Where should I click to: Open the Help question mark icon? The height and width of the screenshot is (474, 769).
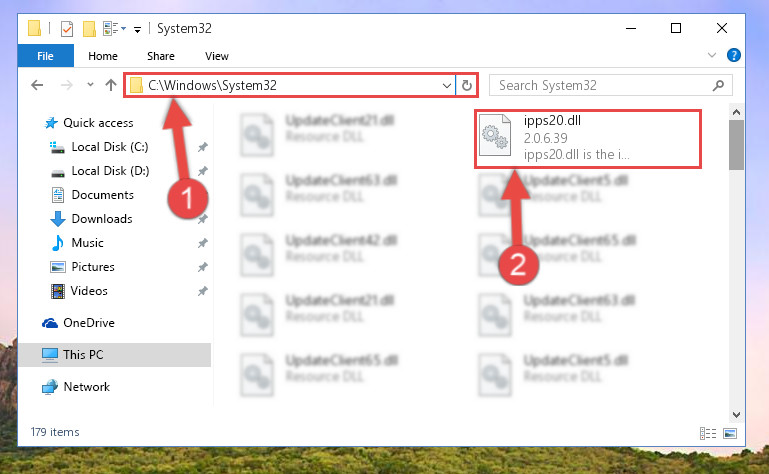(734, 55)
